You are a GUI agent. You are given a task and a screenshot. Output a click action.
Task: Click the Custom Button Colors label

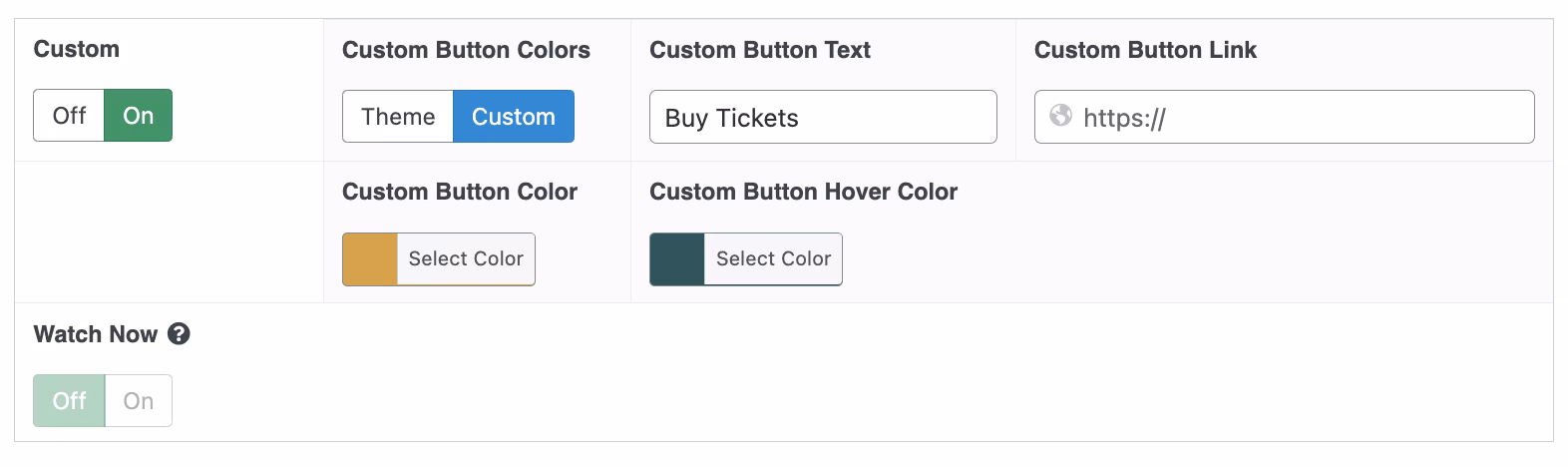coord(466,50)
